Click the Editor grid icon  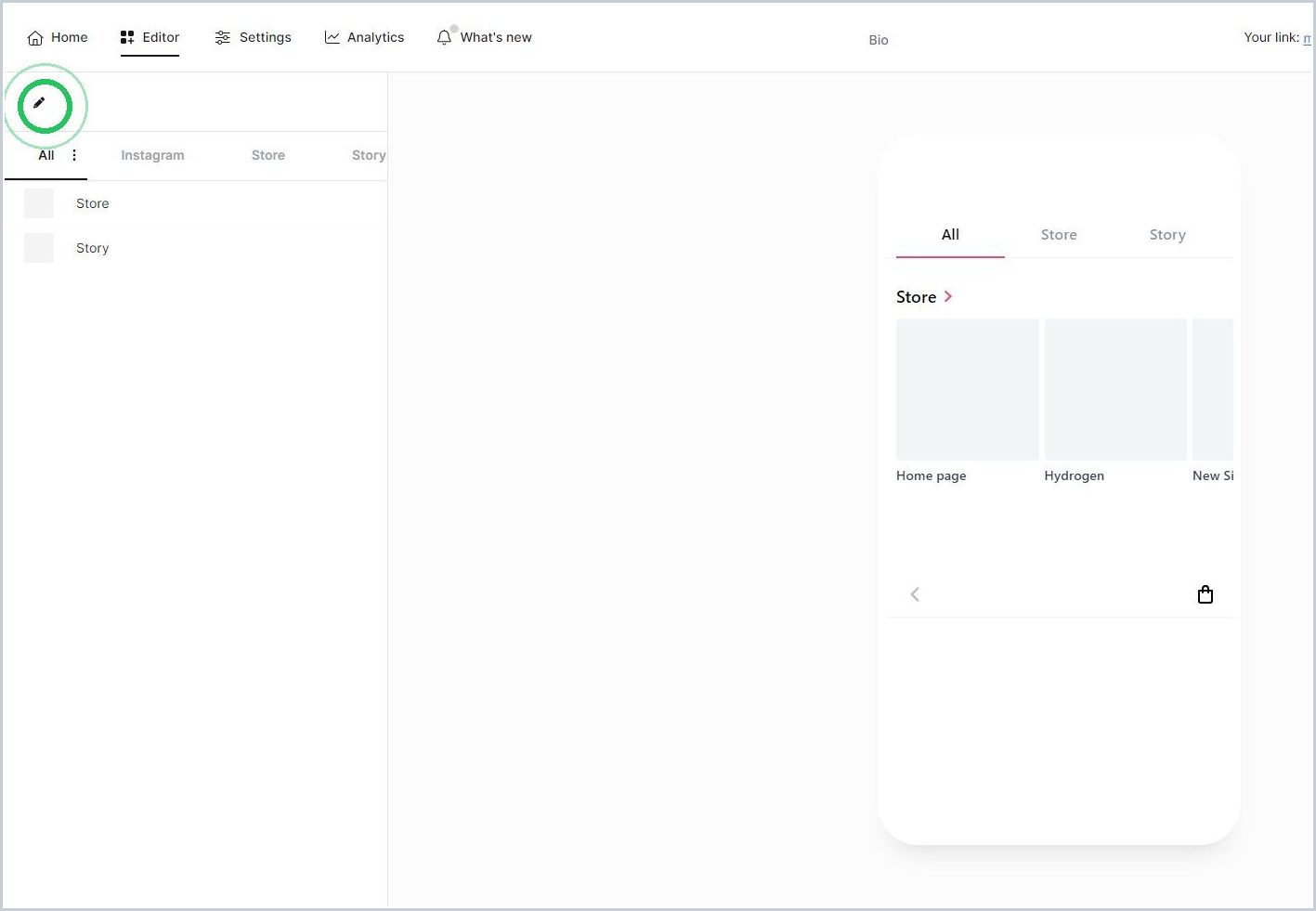(127, 37)
